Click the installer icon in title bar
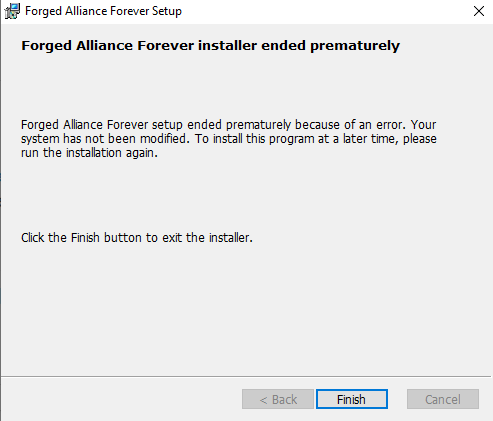This screenshot has width=493, height=421. (x=12, y=11)
